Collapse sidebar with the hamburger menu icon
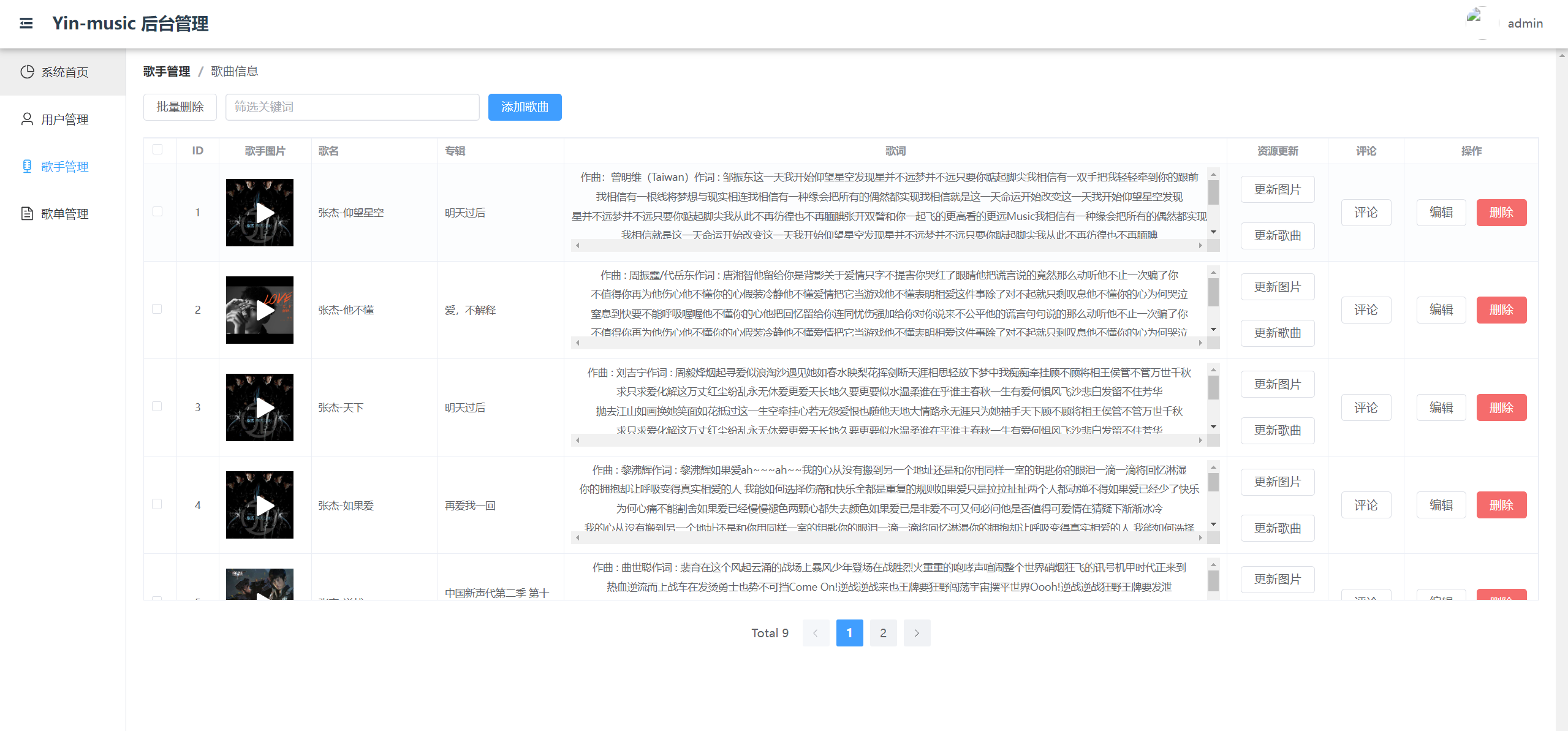1568x731 pixels. tap(26, 23)
